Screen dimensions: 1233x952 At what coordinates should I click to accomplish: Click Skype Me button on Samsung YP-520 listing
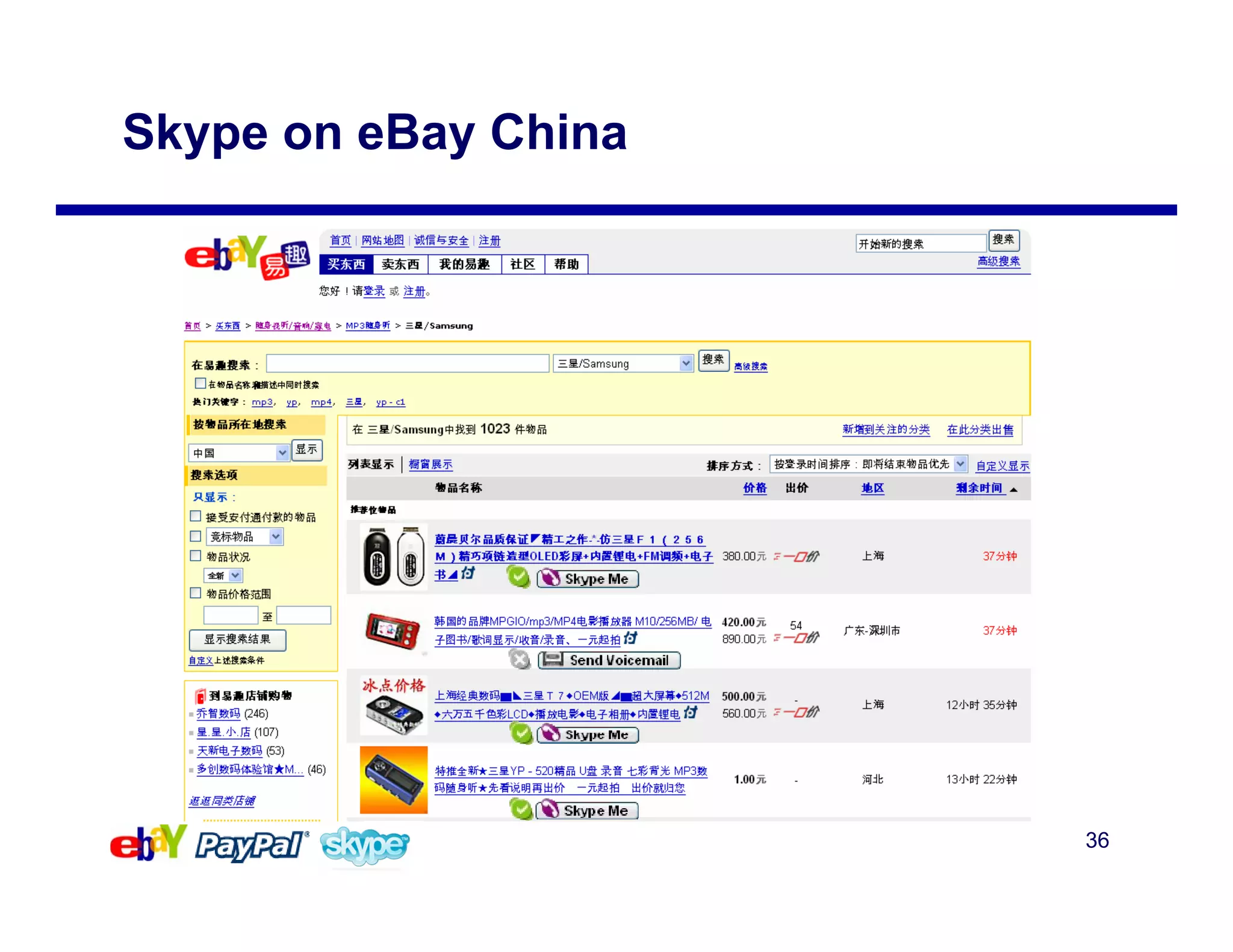[x=587, y=811]
